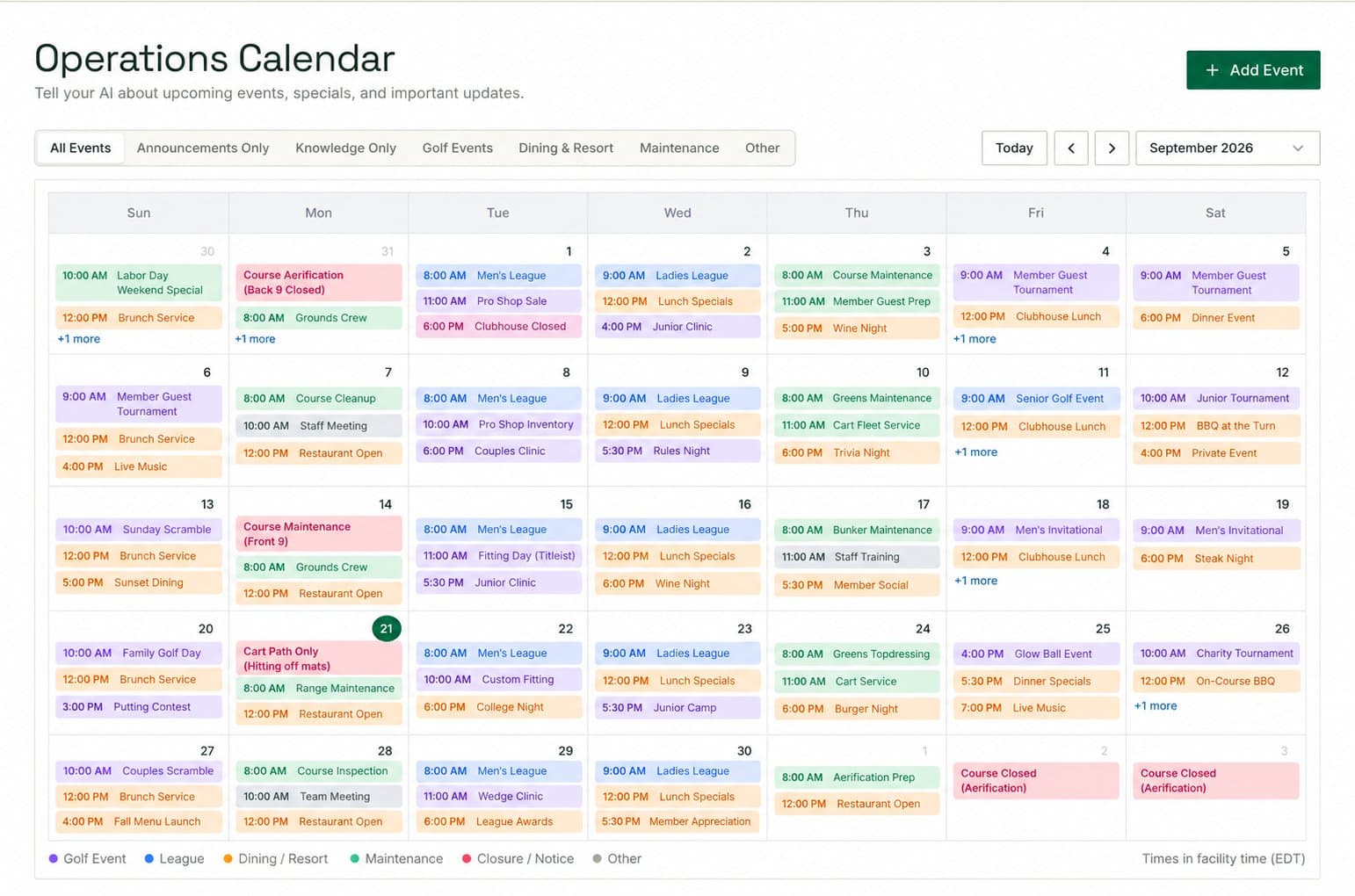
Task: Open Member Appreciation 5:30 PM event
Action: tap(677, 822)
